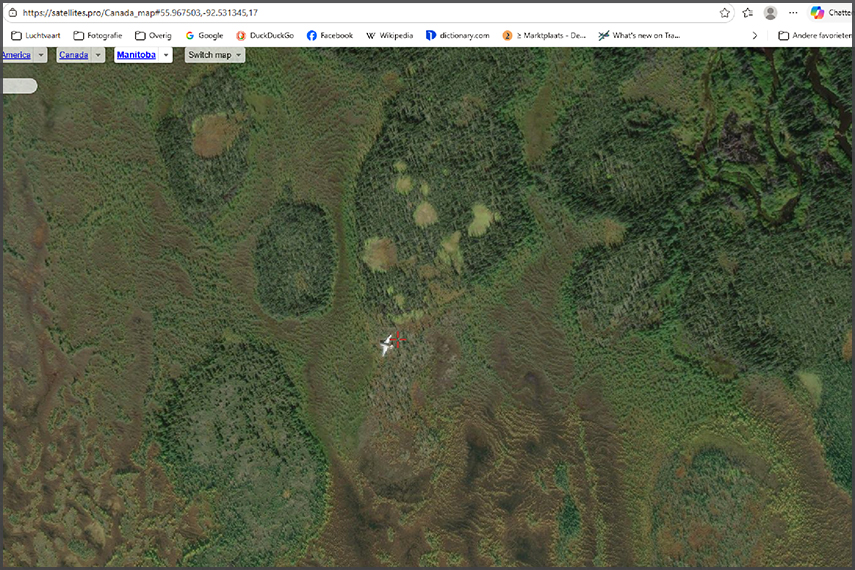Open the Facebook bookmark

(330, 35)
